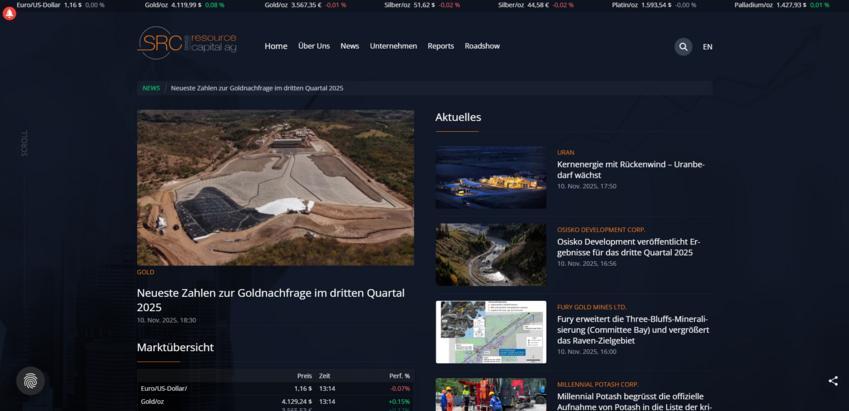Click Platin/oz quote in top ticker
The width and height of the screenshot is (849, 411).
click(654, 5)
